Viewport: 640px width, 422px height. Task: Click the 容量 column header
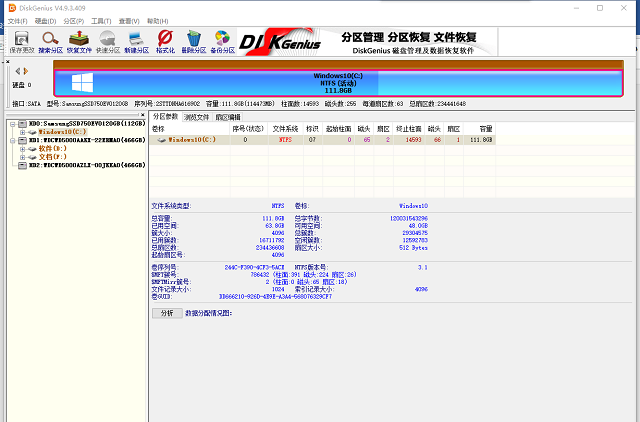(480, 129)
